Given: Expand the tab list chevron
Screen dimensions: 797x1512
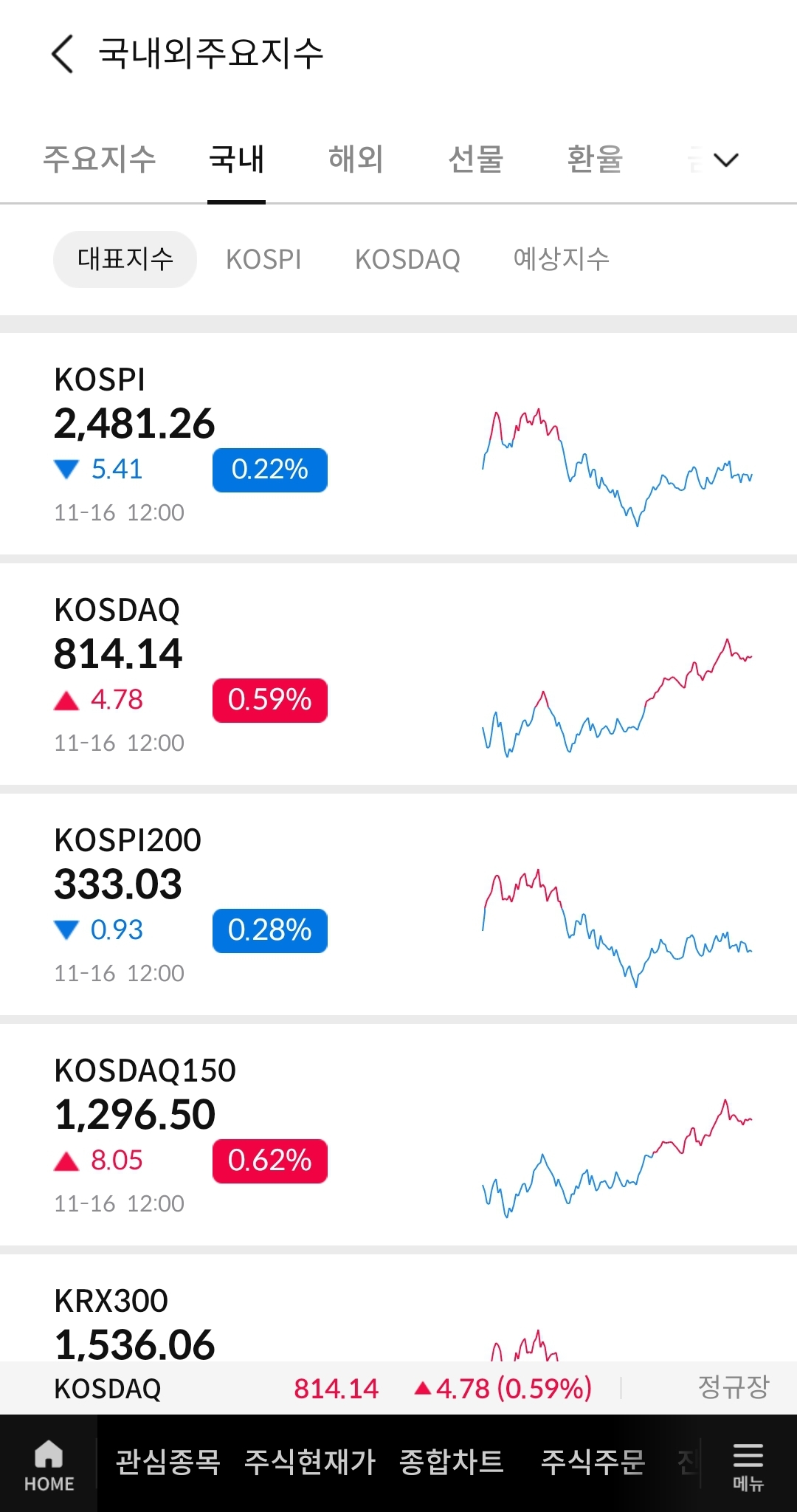Looking at the screenshot, I should (x=726, y=159).
